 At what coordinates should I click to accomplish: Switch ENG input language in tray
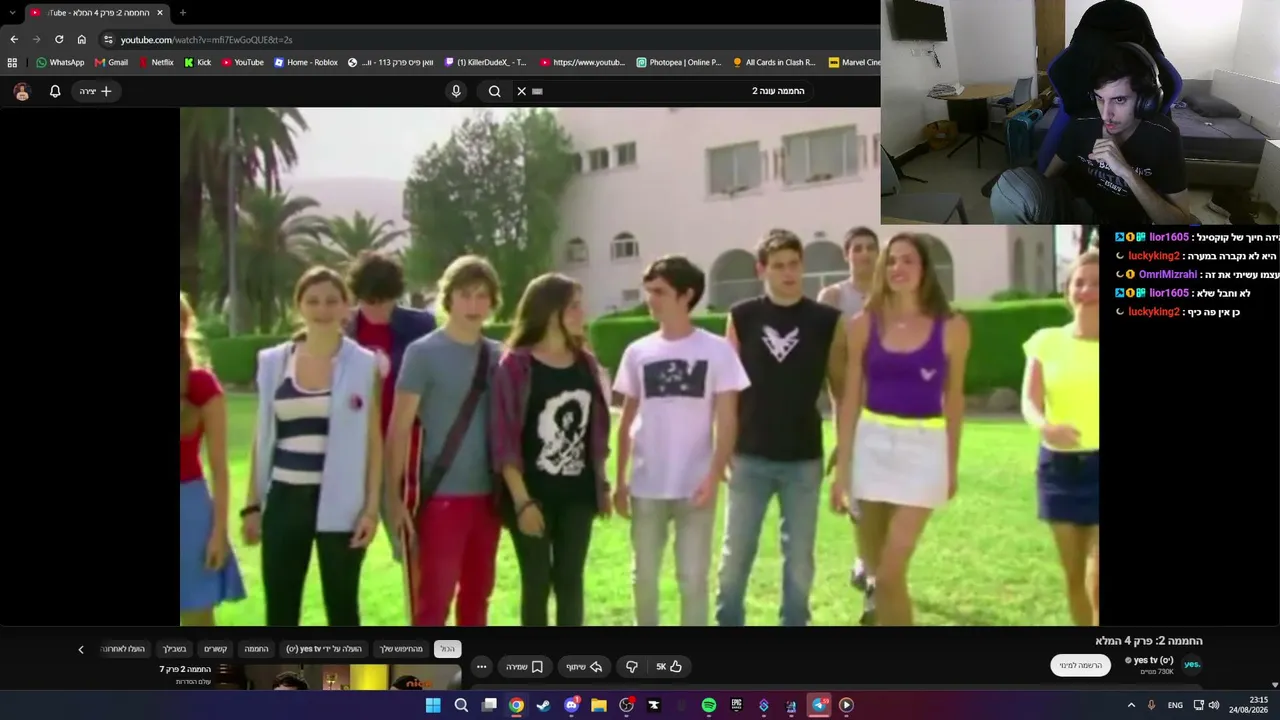pyautogui.click(x=1175, y=705)
